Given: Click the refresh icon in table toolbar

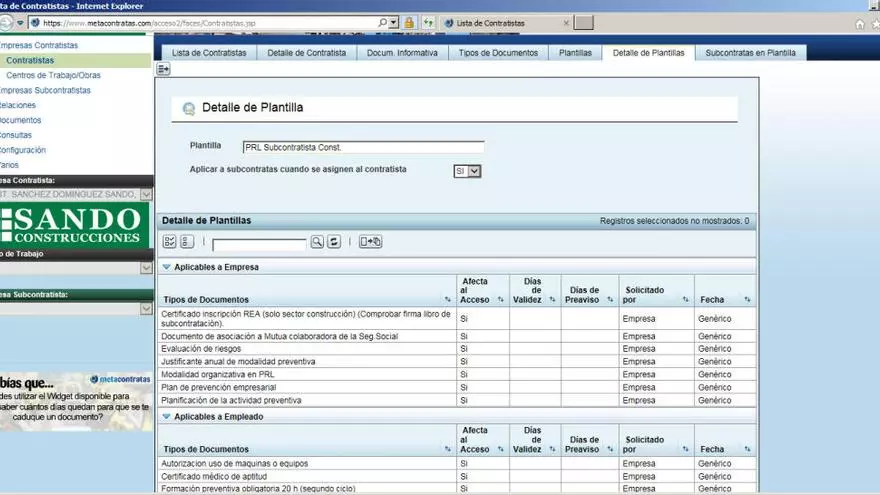Looking at the screenshot, I should pos(334,242).
